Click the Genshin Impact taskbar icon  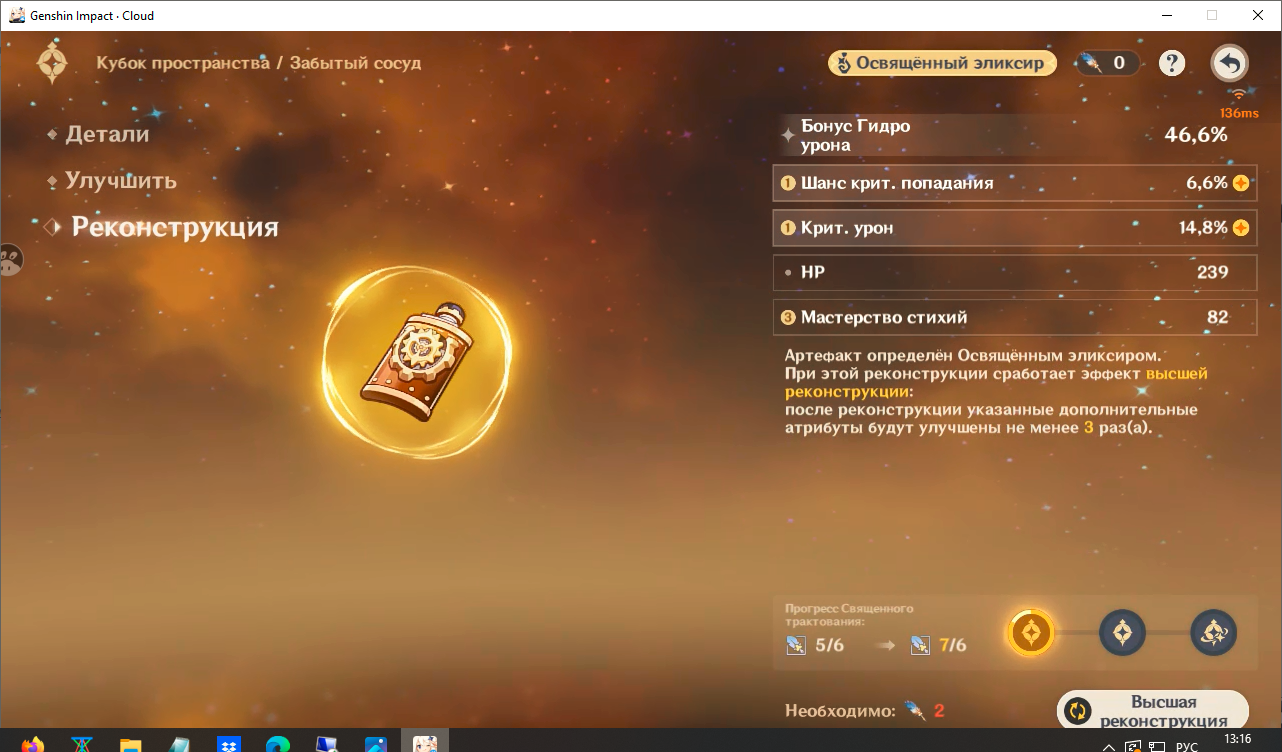click(425, 742)
